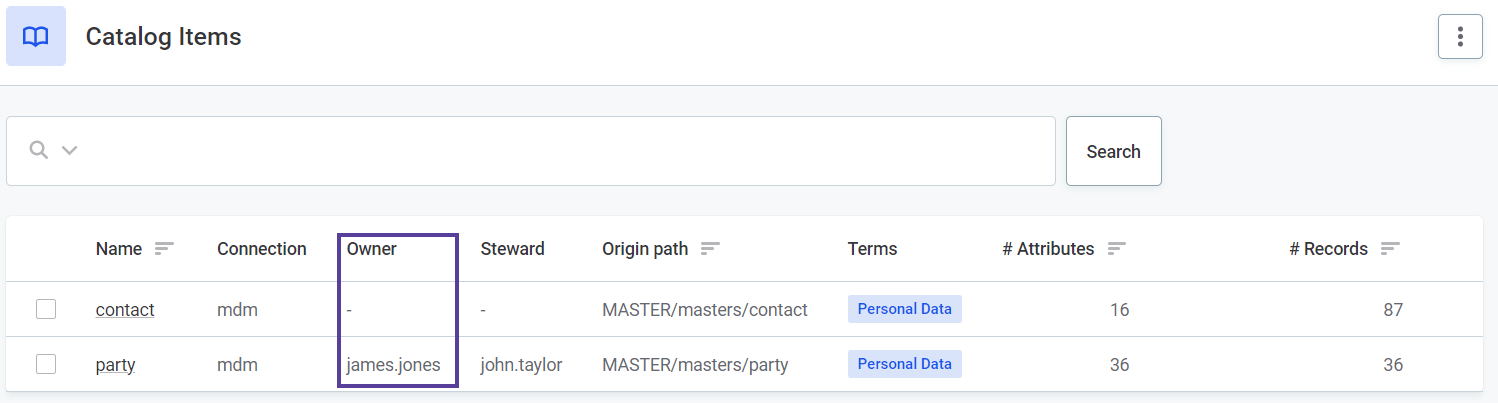Click the Catalog Items book icon
This screenshot has height=403, width=1498.
(36, 37)
